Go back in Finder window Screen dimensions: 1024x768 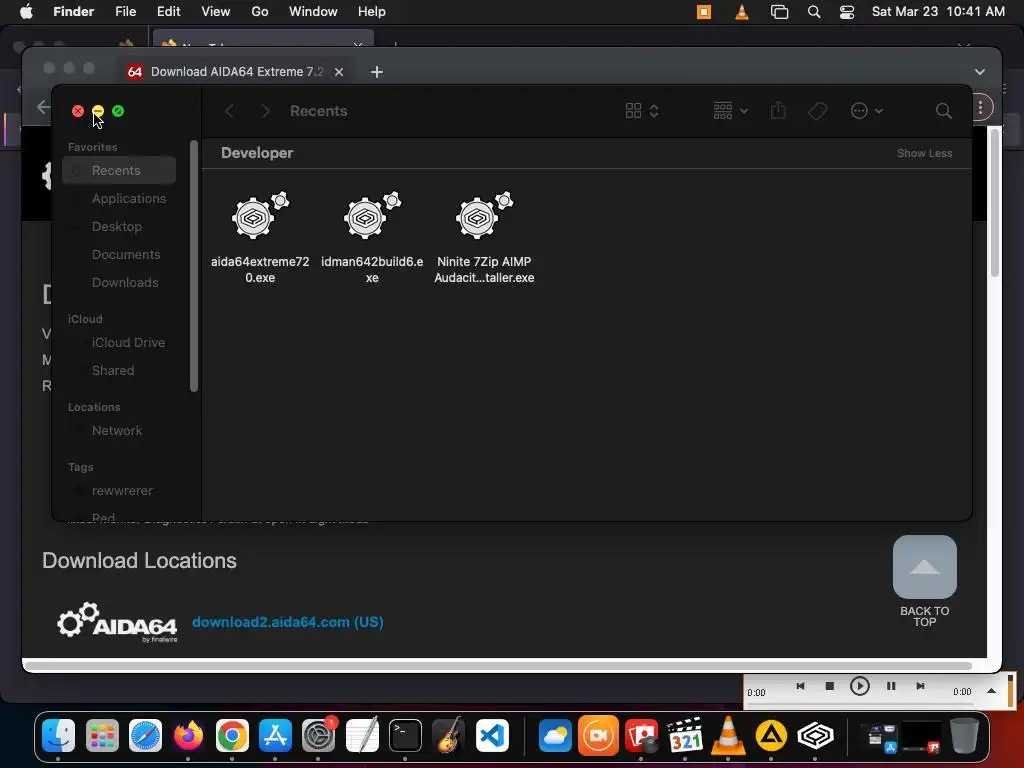click(x=229, y=111)
